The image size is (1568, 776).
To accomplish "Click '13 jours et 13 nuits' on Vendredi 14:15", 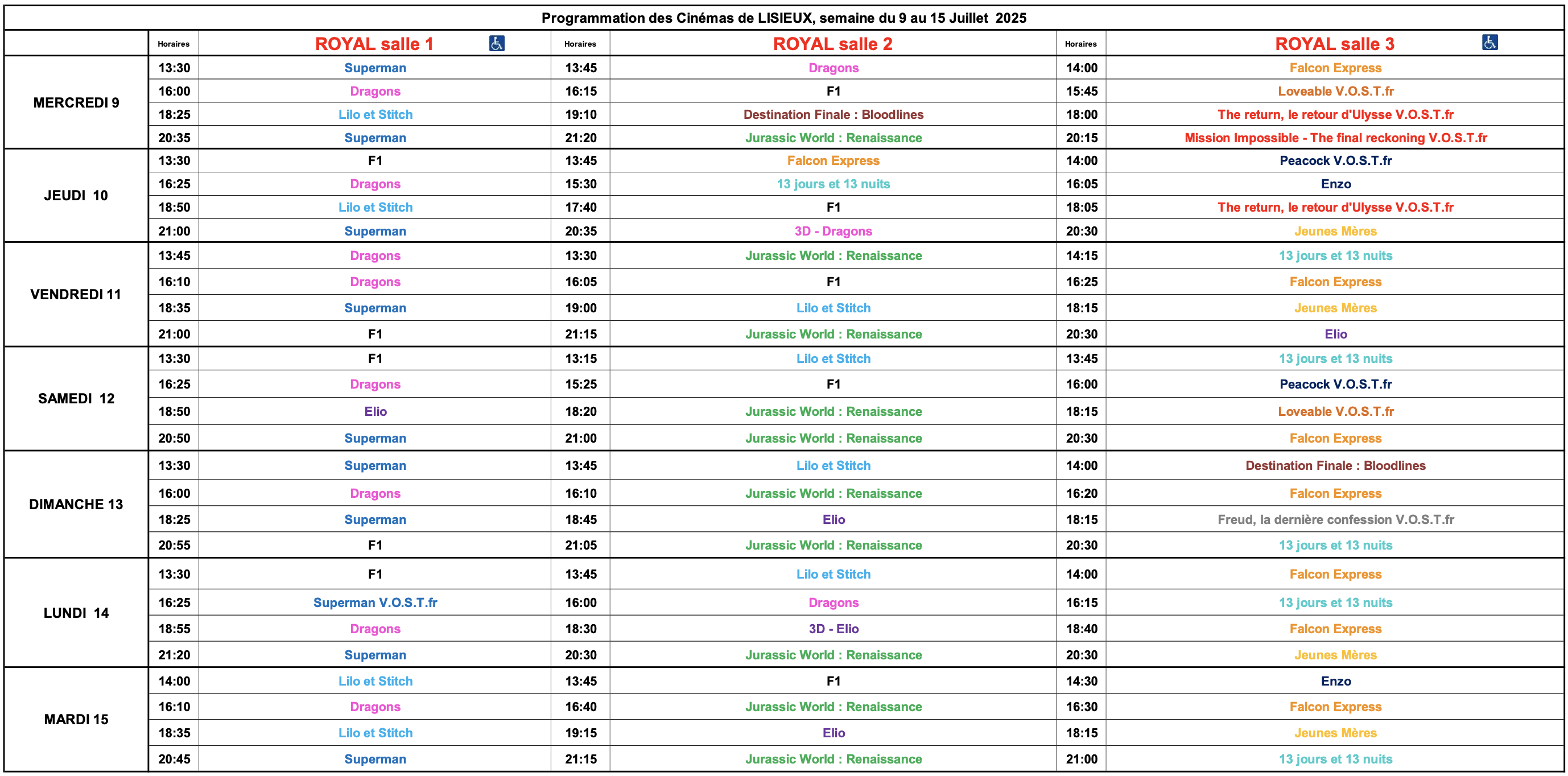I will 1335,255.
